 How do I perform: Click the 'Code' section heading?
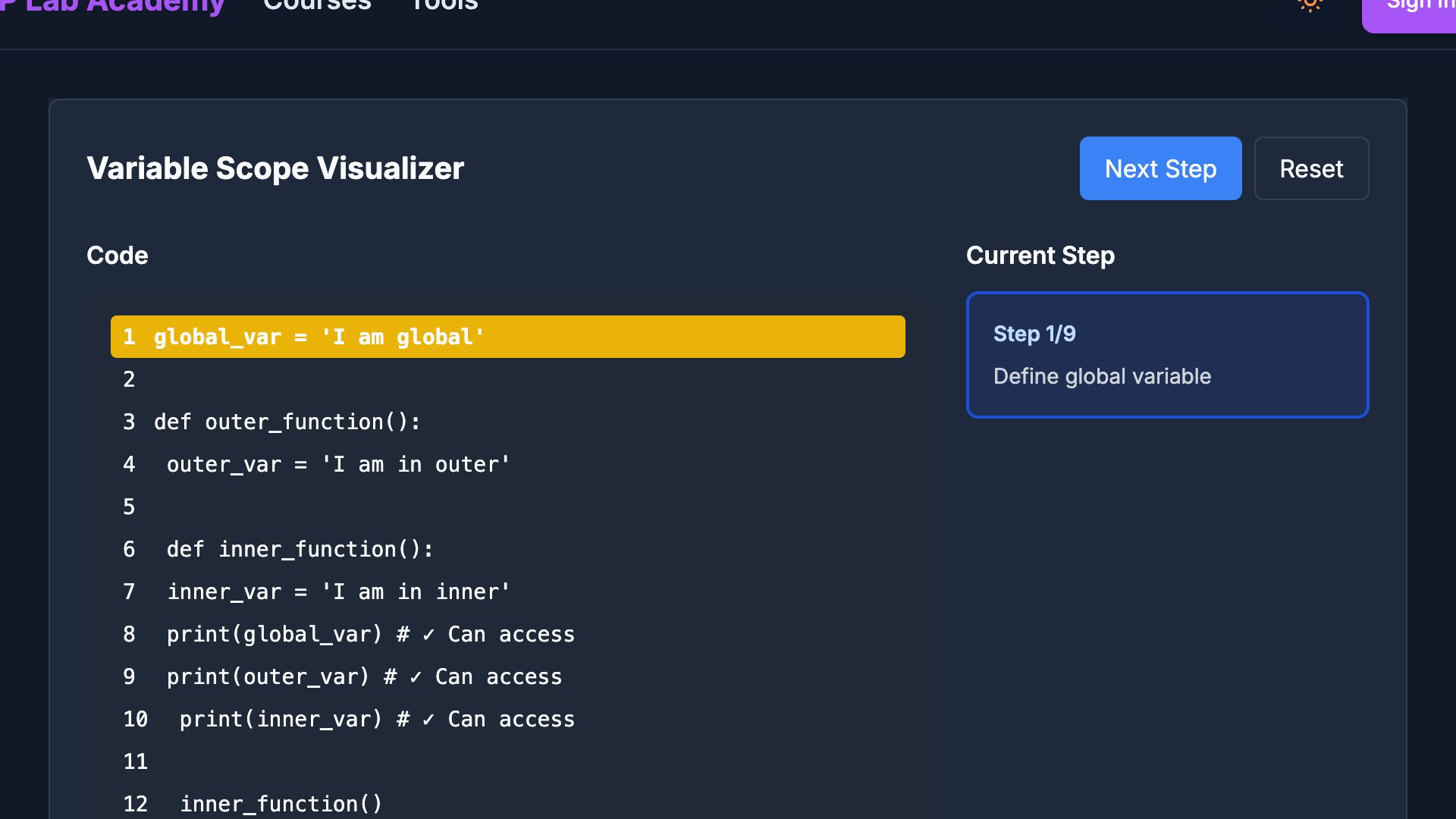pyautogui.click(x=118, y=256)
